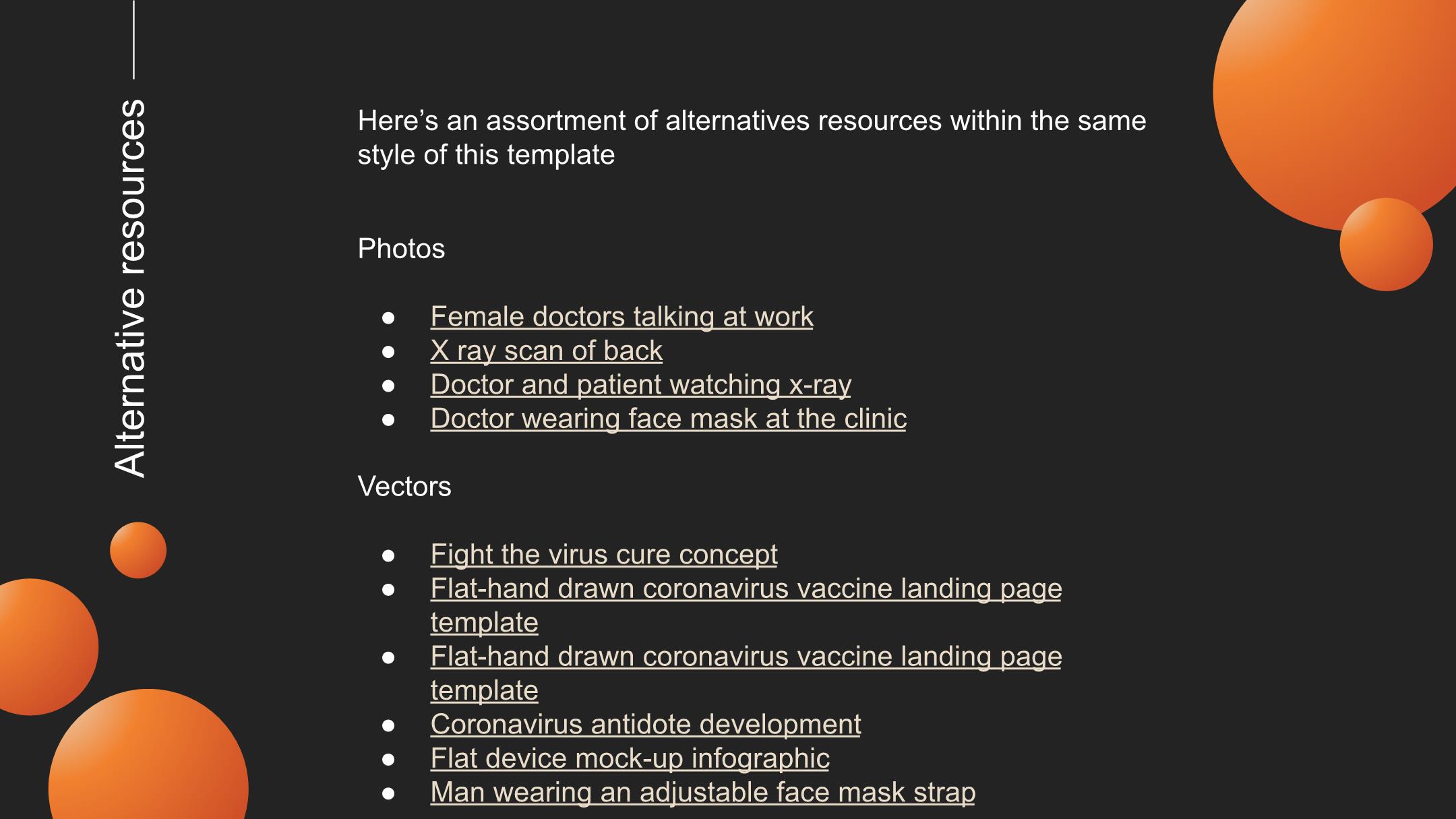
Task: Select the small orange circle under the title
Action: (x=138, y=550)
